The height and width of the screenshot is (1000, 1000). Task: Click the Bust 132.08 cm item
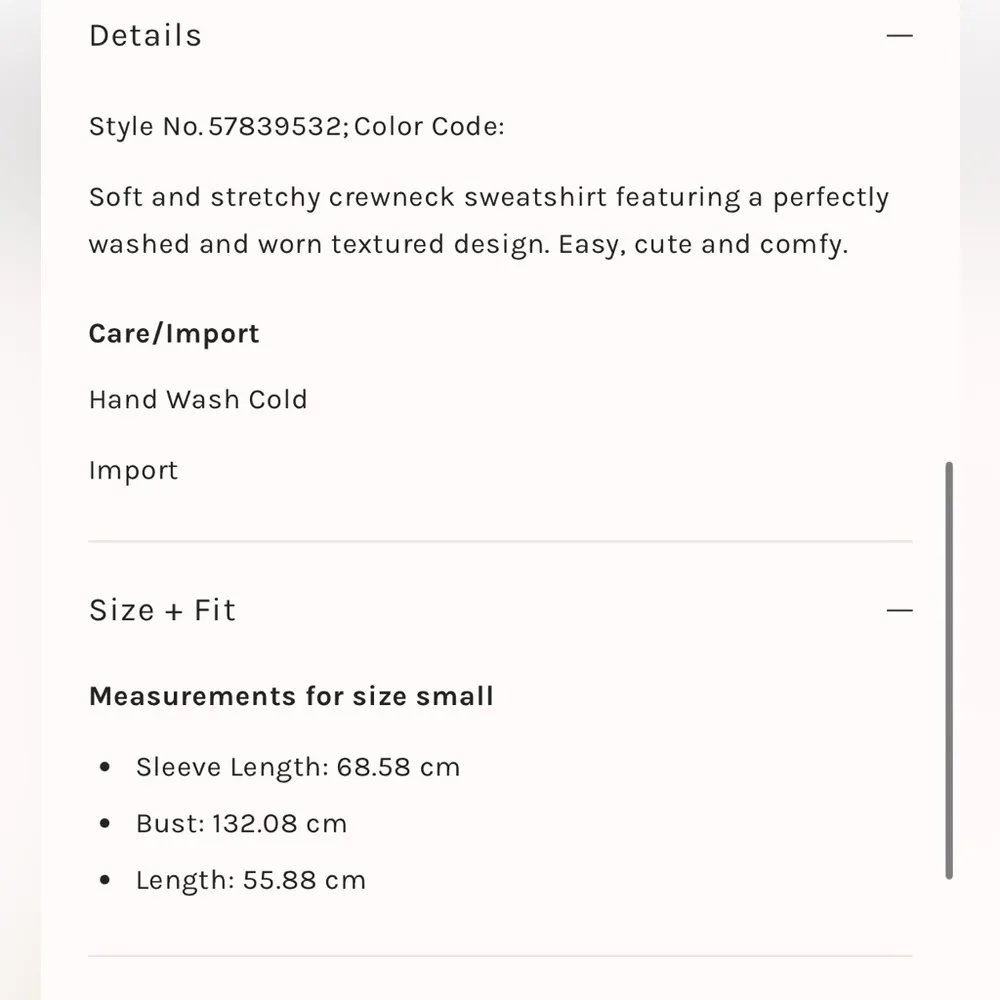[x=241, y=824]
